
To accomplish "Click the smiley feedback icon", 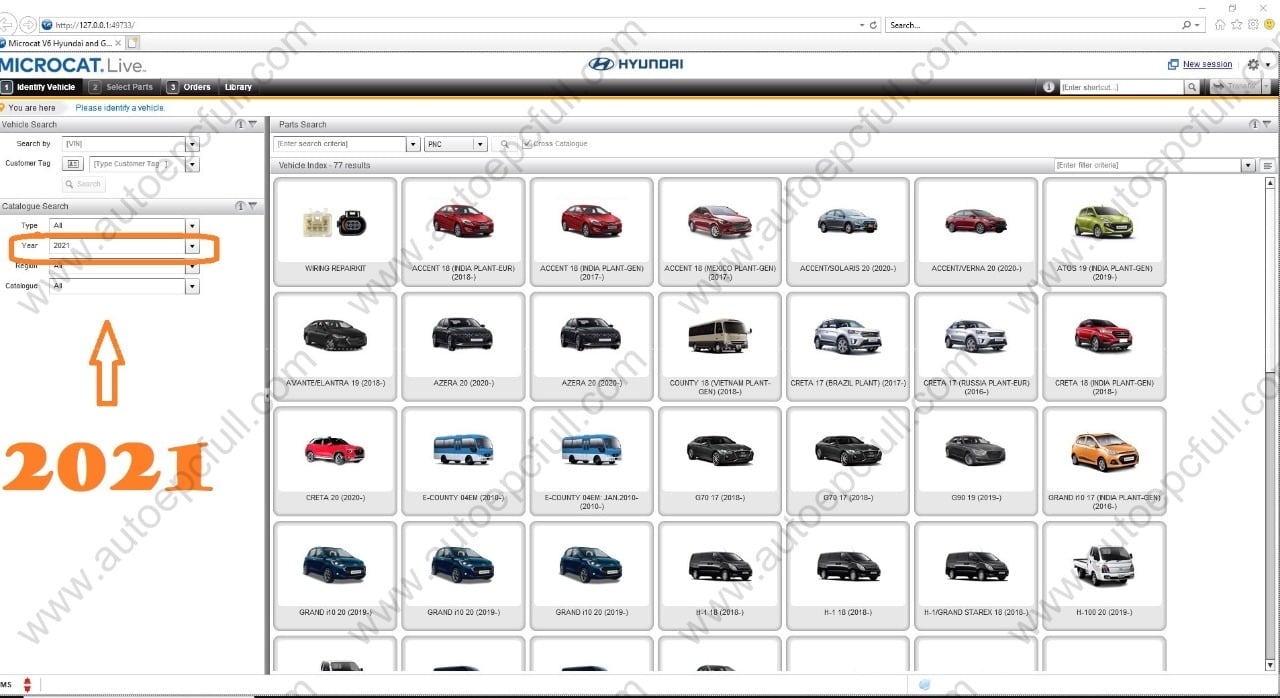I will (x=1270, y=25).
